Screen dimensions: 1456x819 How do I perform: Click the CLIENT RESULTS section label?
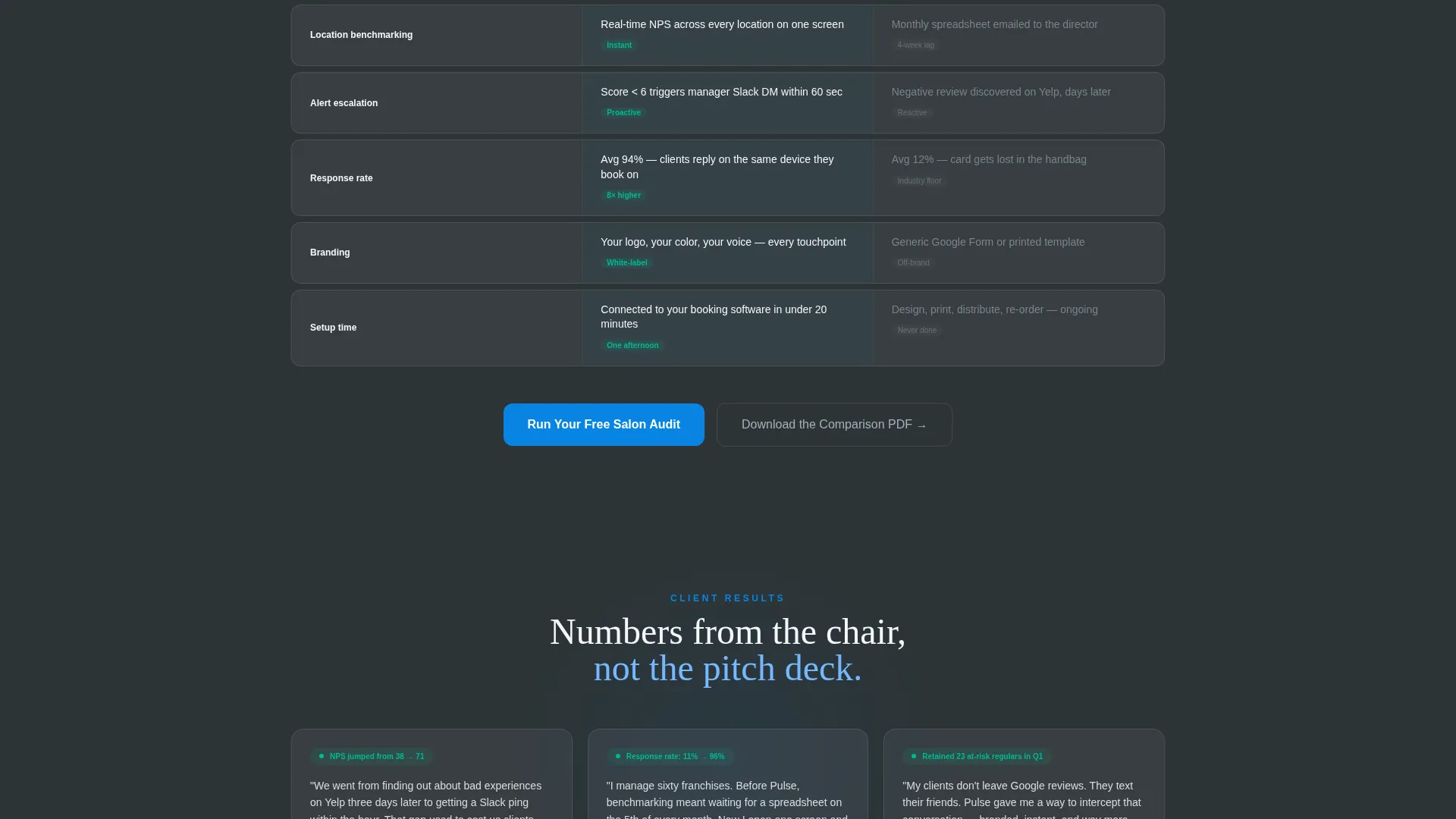pyautogui.click(x=727, y=598)
